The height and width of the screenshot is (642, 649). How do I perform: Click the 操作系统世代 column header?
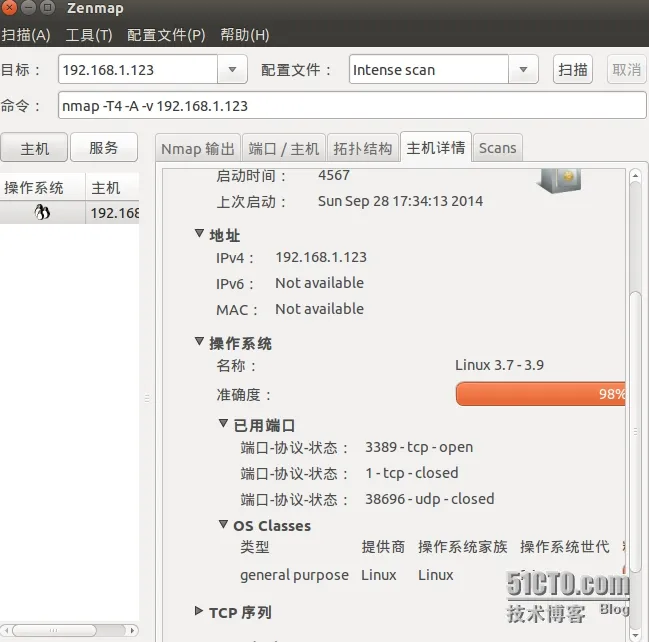[565, 547]
